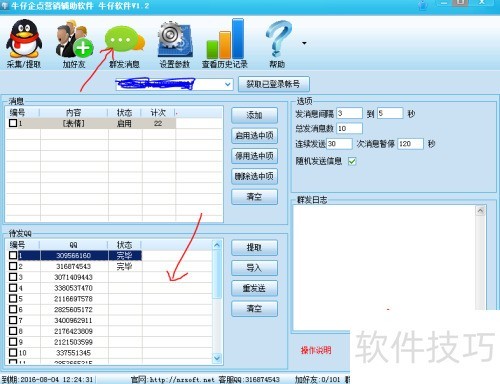Toggle checkbox for message row 1

coord(13,123)
